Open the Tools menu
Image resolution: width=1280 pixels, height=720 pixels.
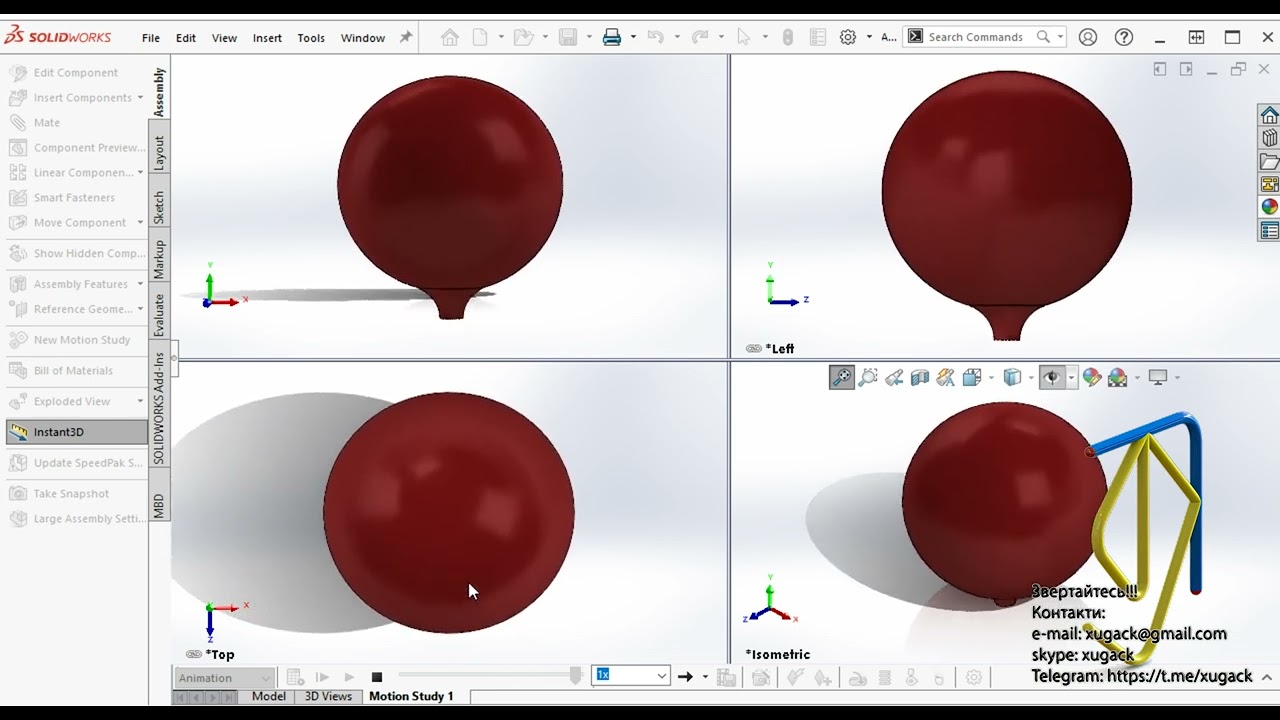point(311,38)
